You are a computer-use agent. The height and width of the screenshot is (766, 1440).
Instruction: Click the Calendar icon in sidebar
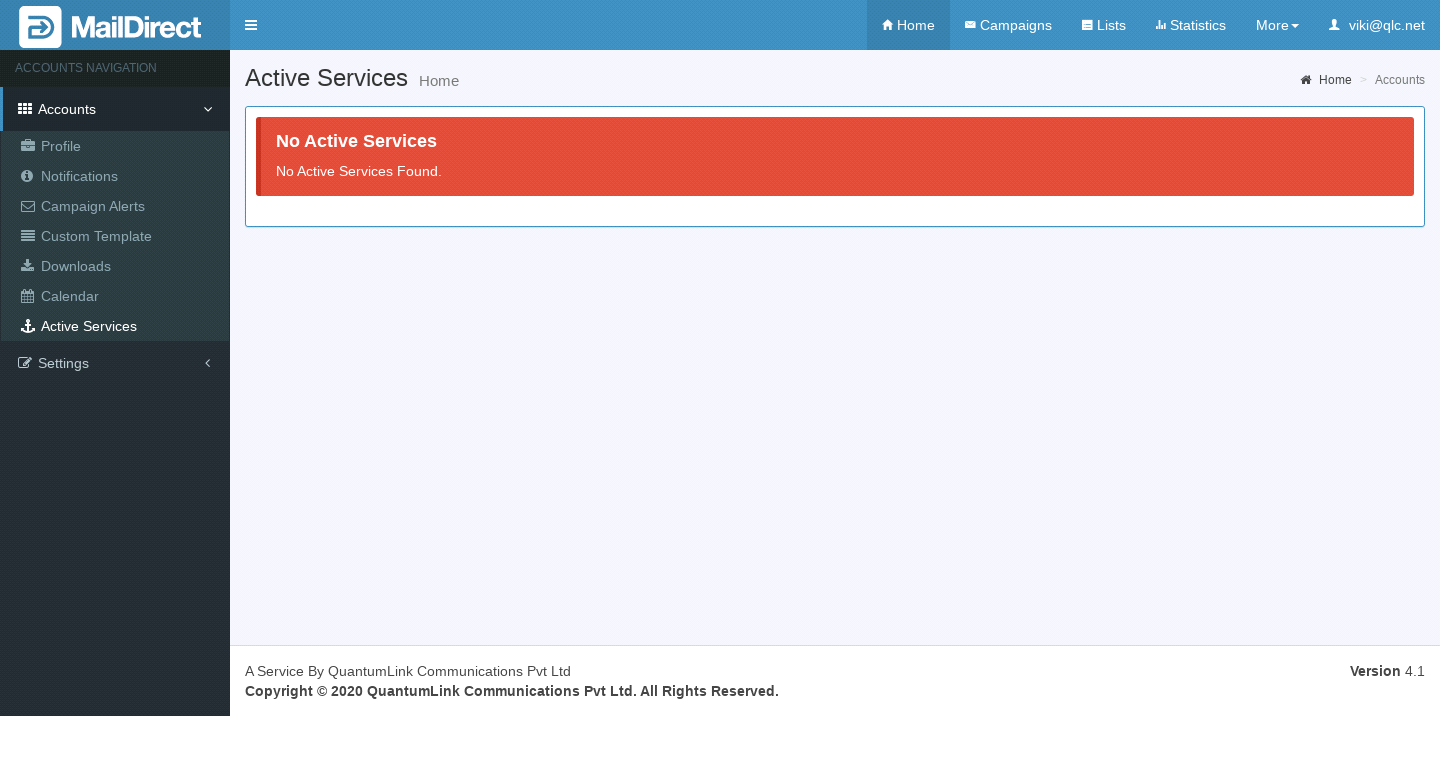(x=28, y=296)
